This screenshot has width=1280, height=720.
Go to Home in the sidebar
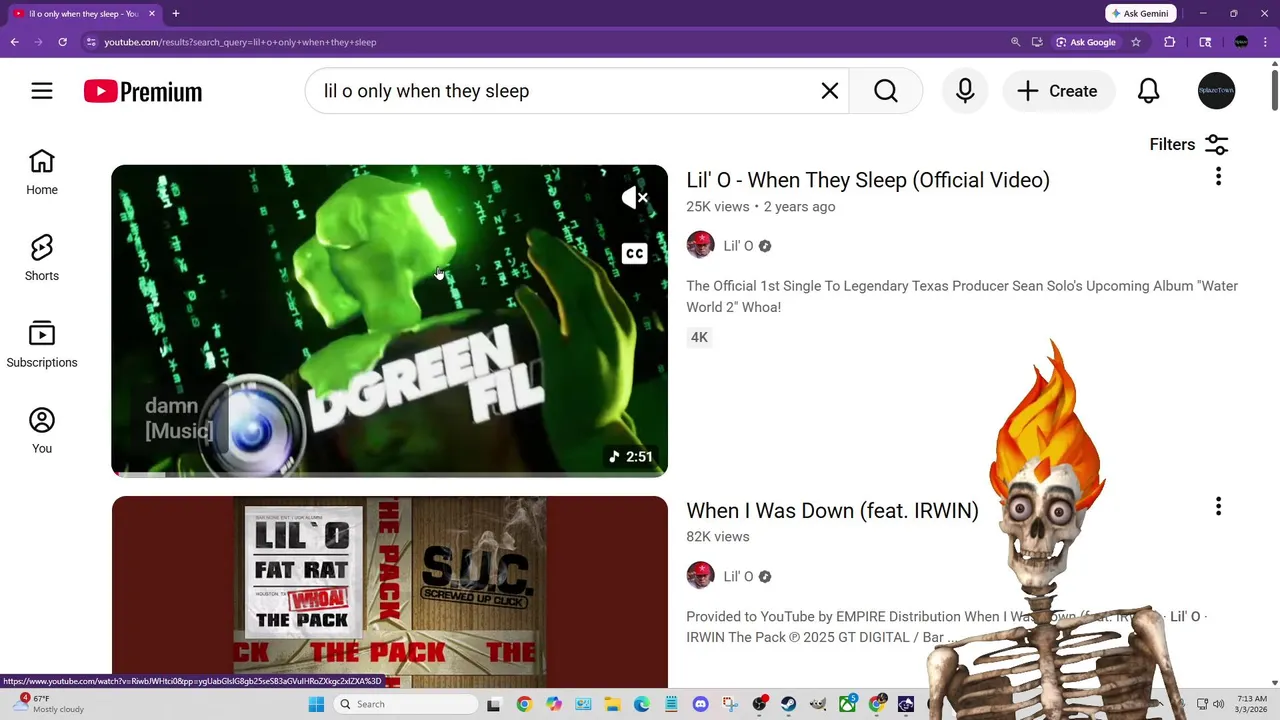(42, 173)
